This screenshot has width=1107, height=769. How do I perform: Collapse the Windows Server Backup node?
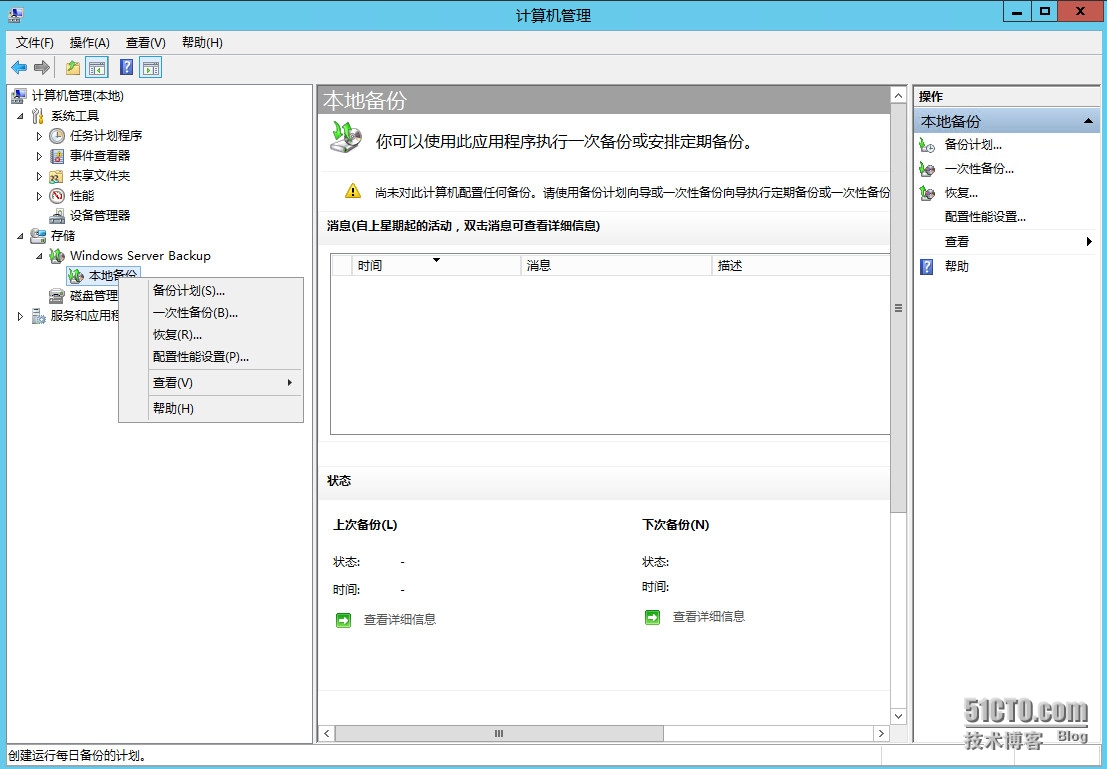coord(40,256)
